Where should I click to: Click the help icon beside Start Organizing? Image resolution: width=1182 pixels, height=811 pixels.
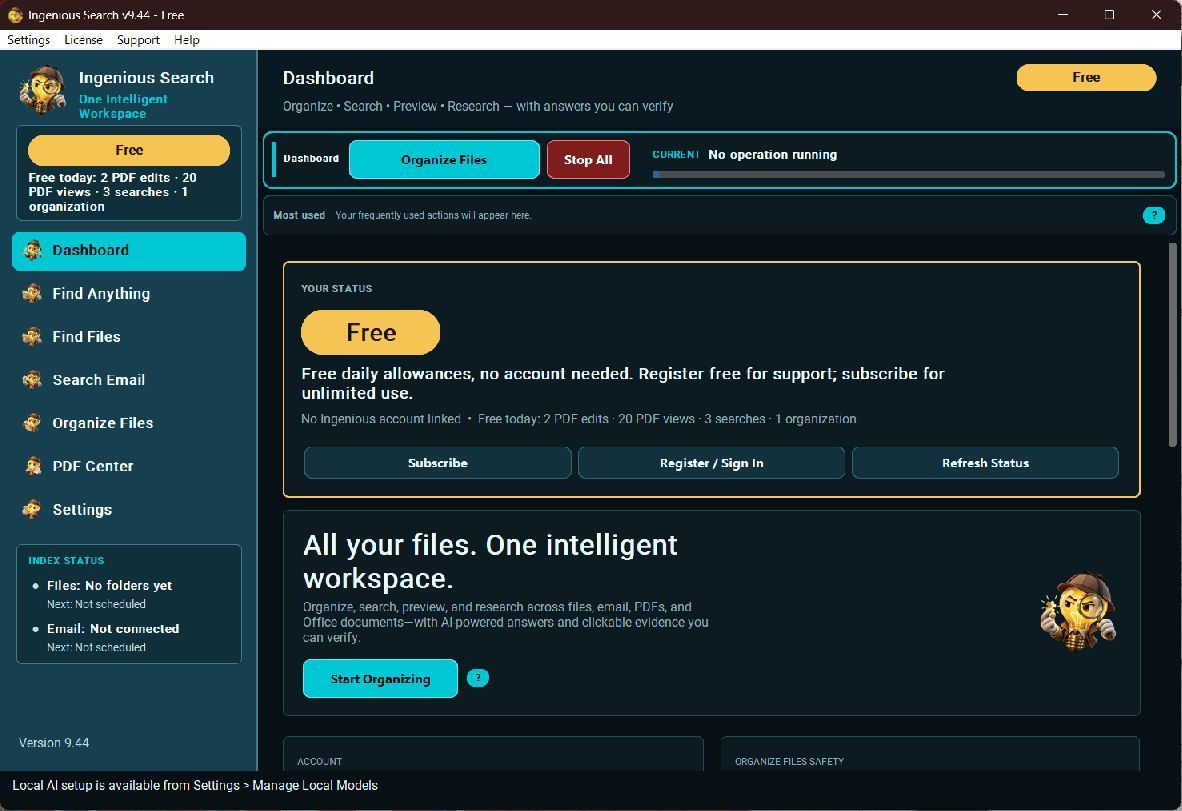coord(478,678)
